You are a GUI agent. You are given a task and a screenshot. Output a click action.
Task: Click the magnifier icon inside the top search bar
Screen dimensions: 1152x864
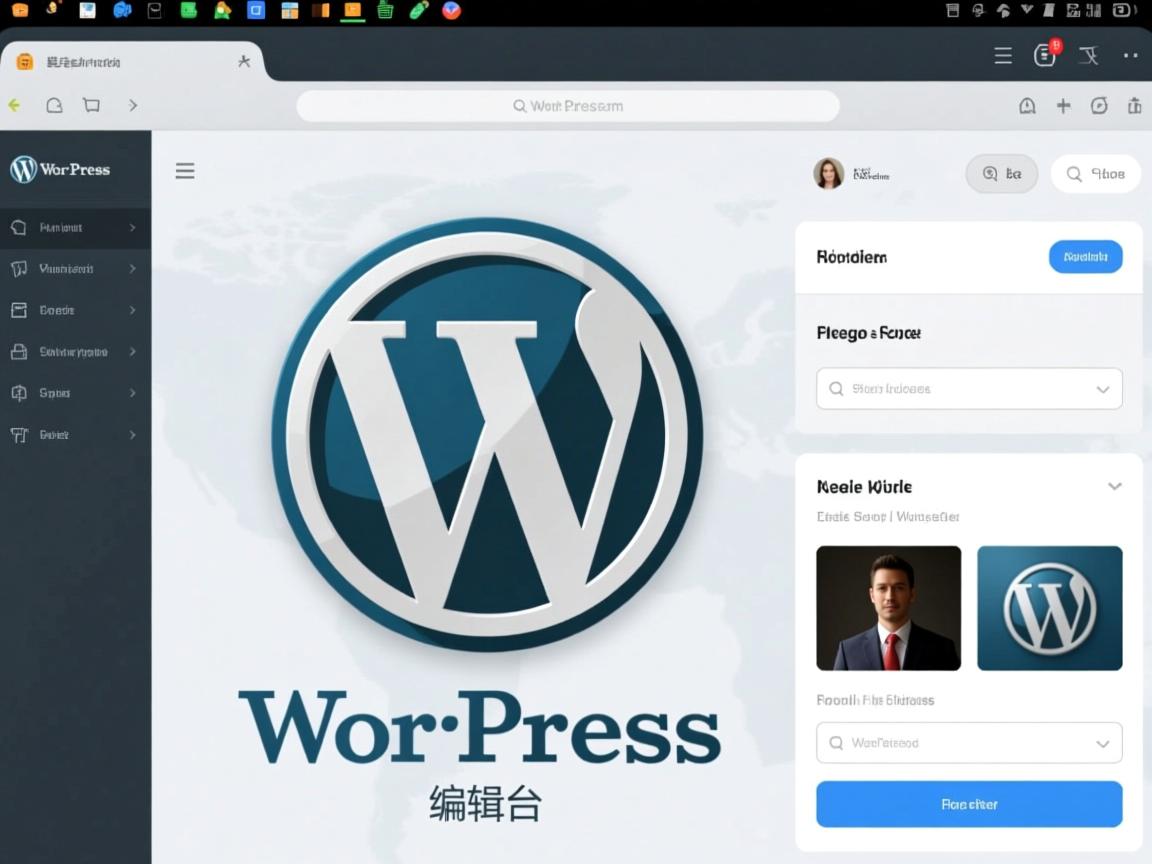tap(518, 105)
